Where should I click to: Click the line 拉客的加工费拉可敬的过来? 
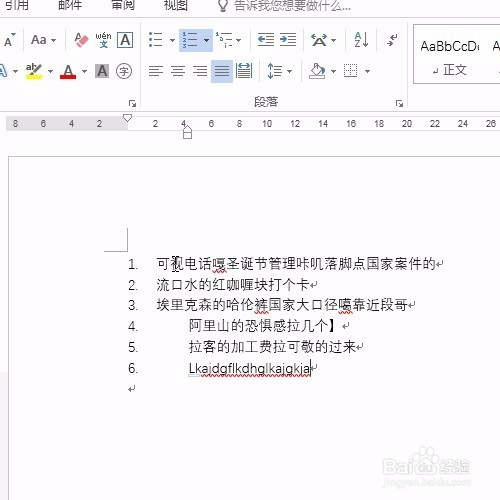pos(272,347)
